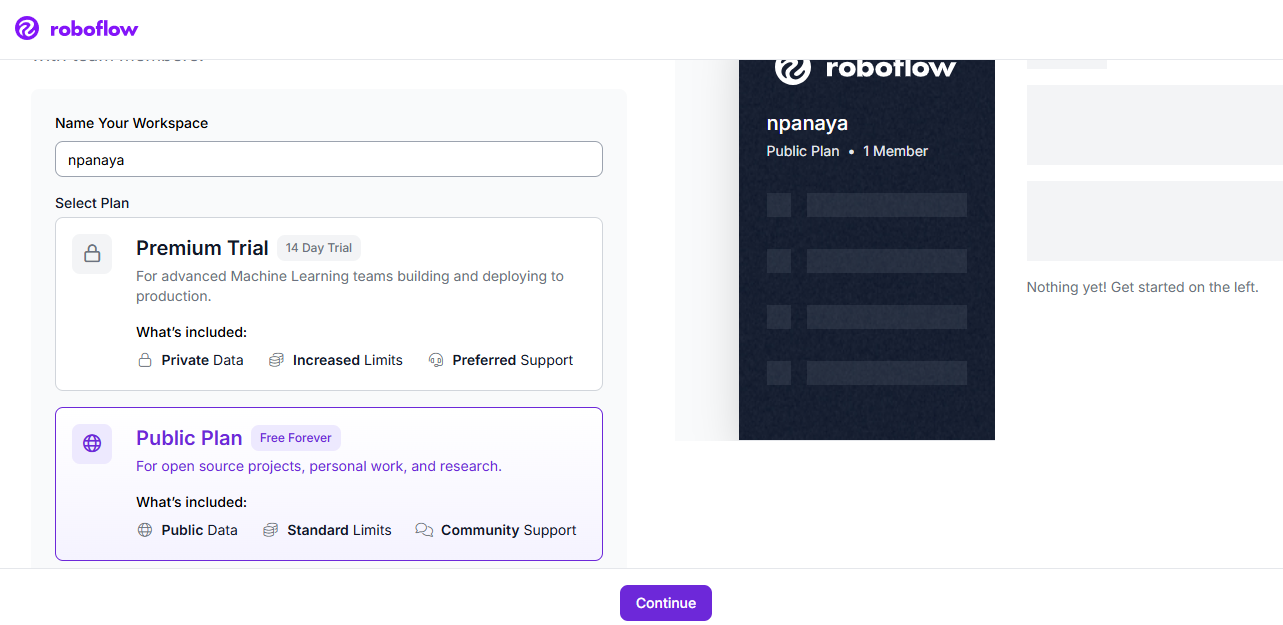Click the Private Data lock icon

pos(145,360)
